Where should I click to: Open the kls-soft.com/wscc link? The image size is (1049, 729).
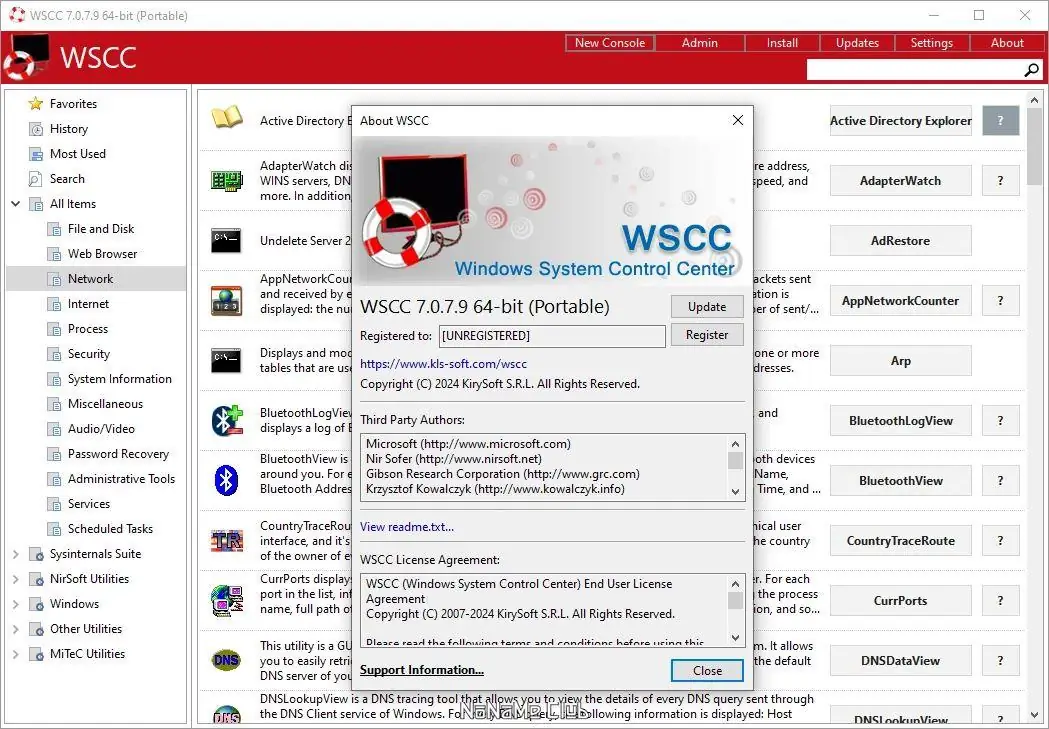coord(443,364)
